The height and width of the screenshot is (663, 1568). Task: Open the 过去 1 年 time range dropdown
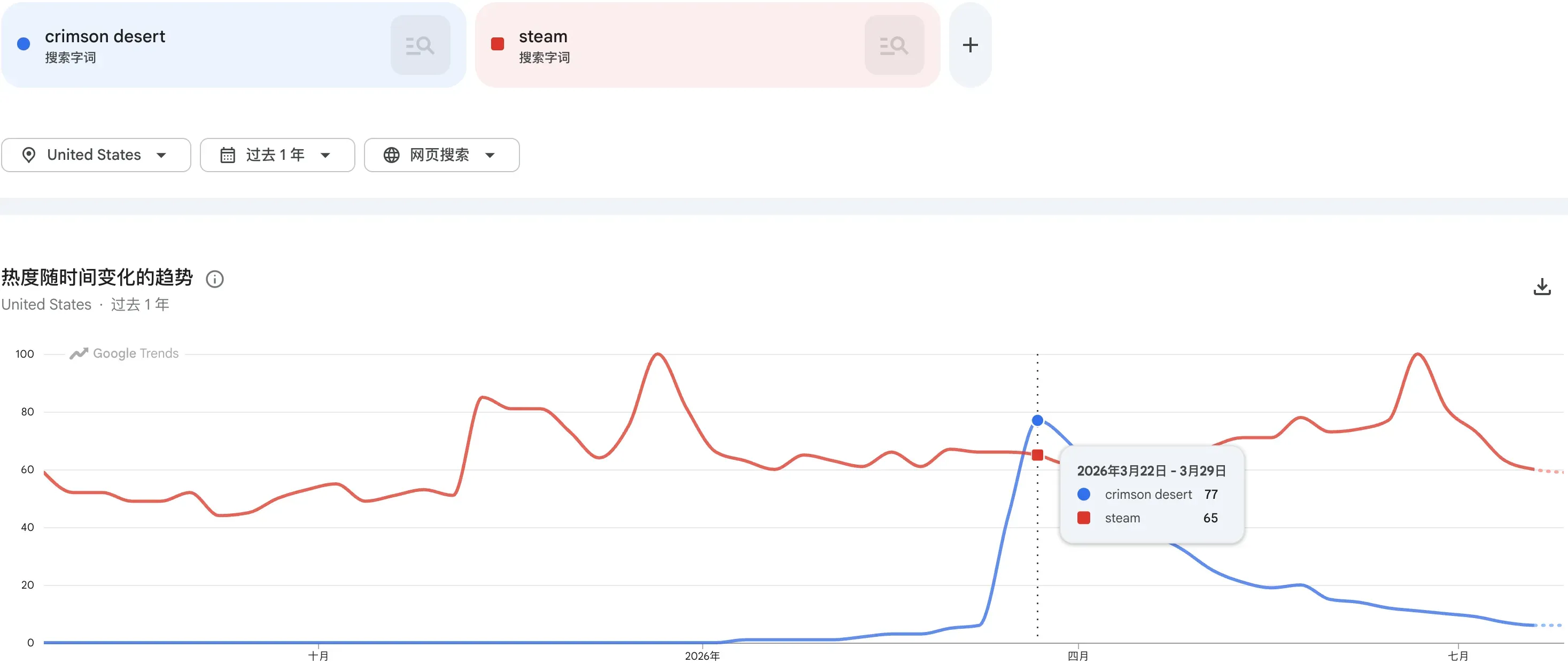point(277,155)
